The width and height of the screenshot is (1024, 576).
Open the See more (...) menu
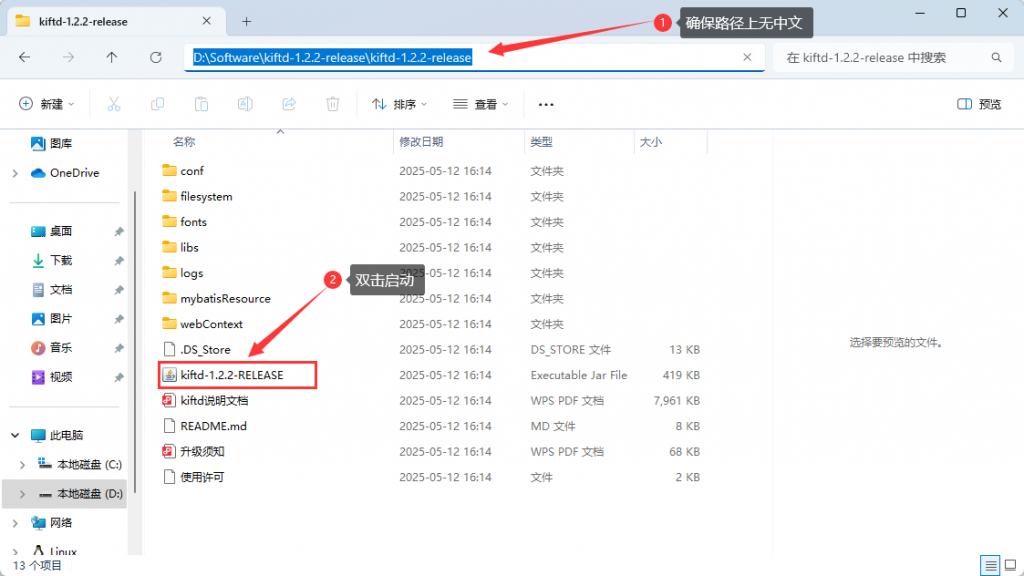[x=545, y=104]
